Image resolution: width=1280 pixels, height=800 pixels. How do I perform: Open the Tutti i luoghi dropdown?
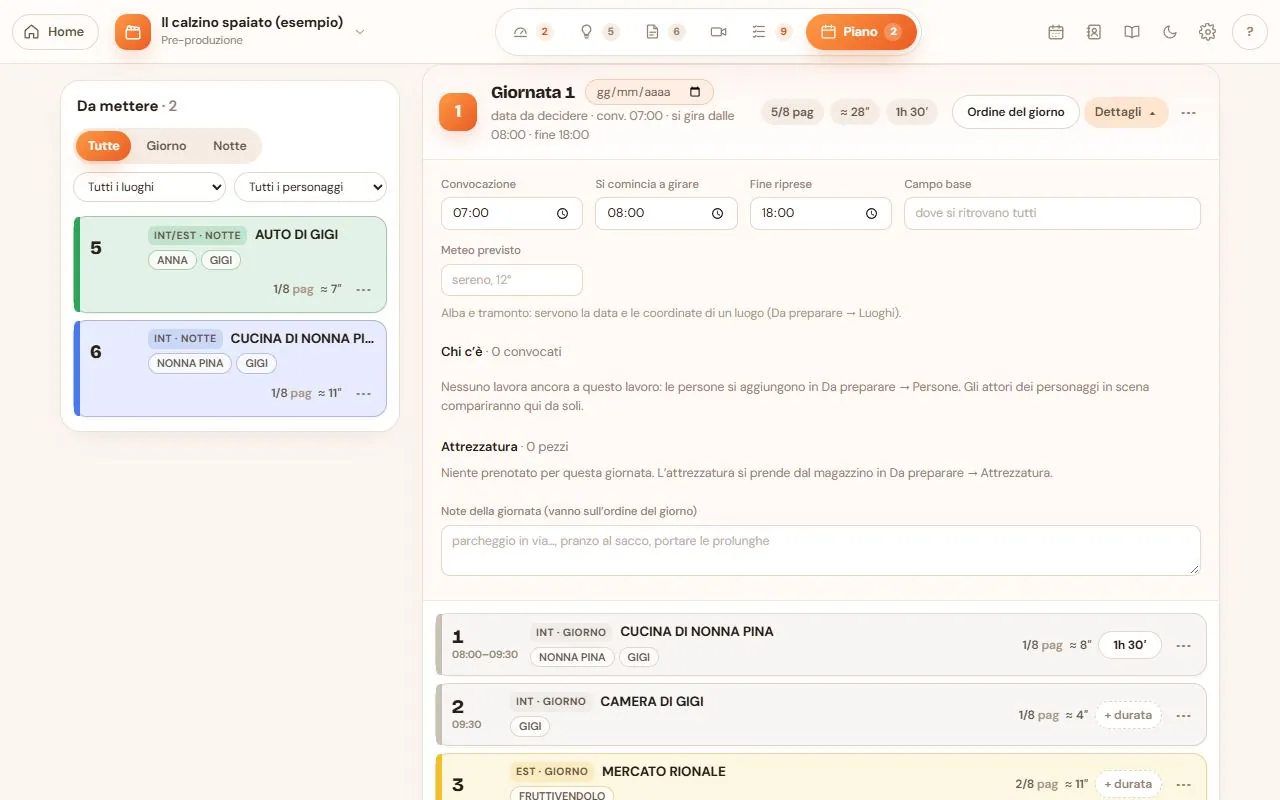click(150, 187)
